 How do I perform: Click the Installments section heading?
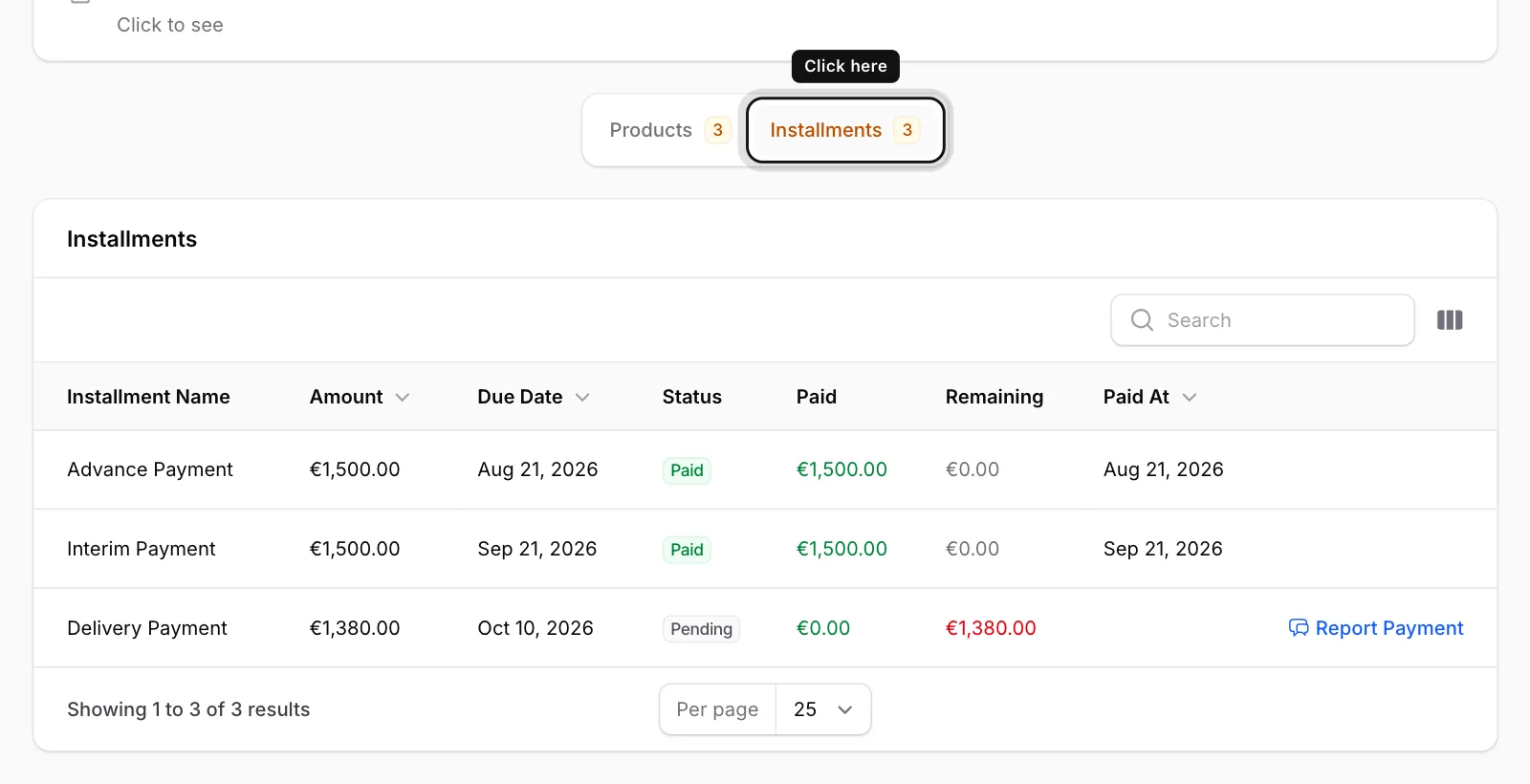pos(132,239)
